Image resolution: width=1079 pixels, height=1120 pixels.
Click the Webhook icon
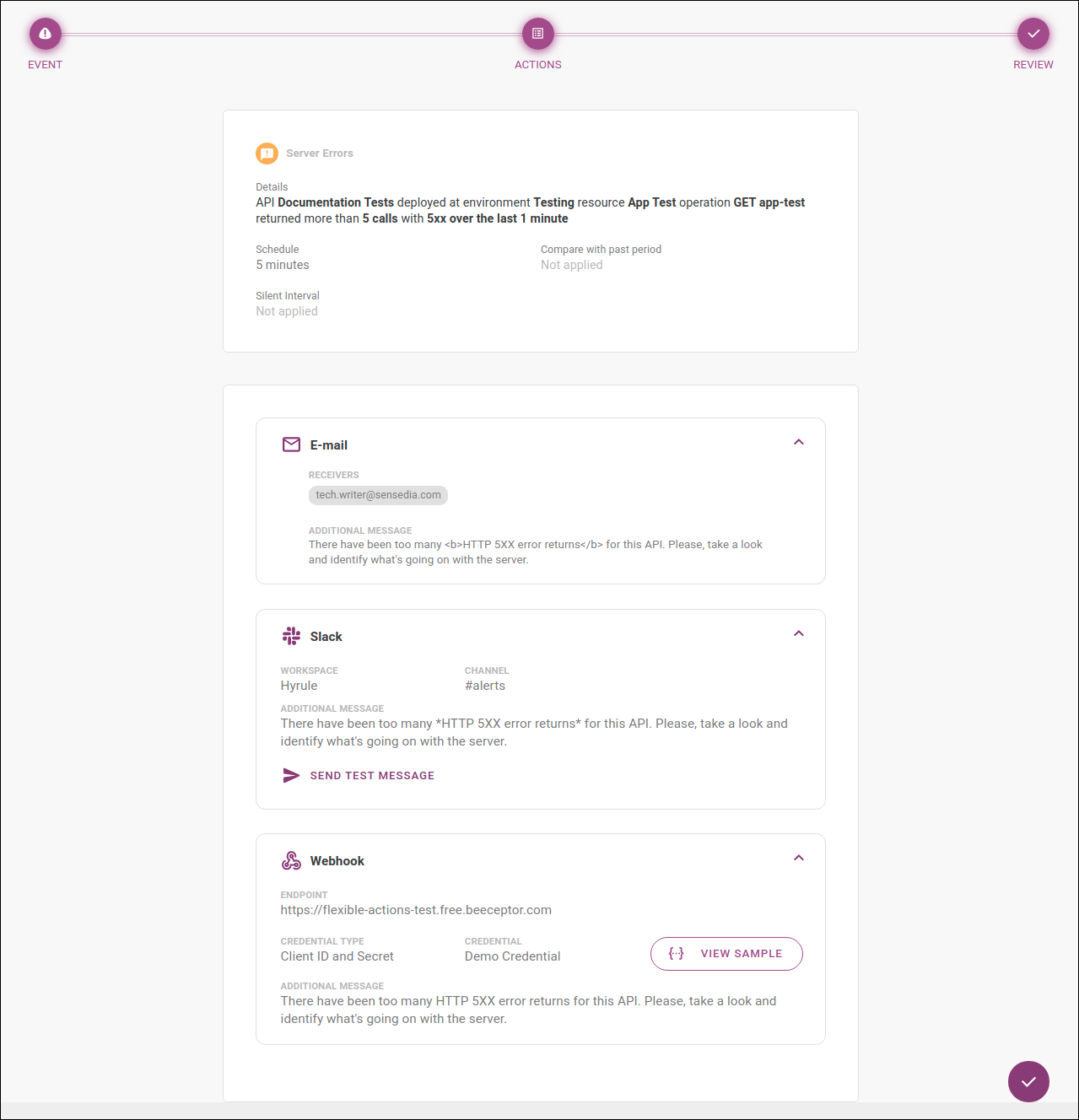pyautogui.click(x=291, y=860)
